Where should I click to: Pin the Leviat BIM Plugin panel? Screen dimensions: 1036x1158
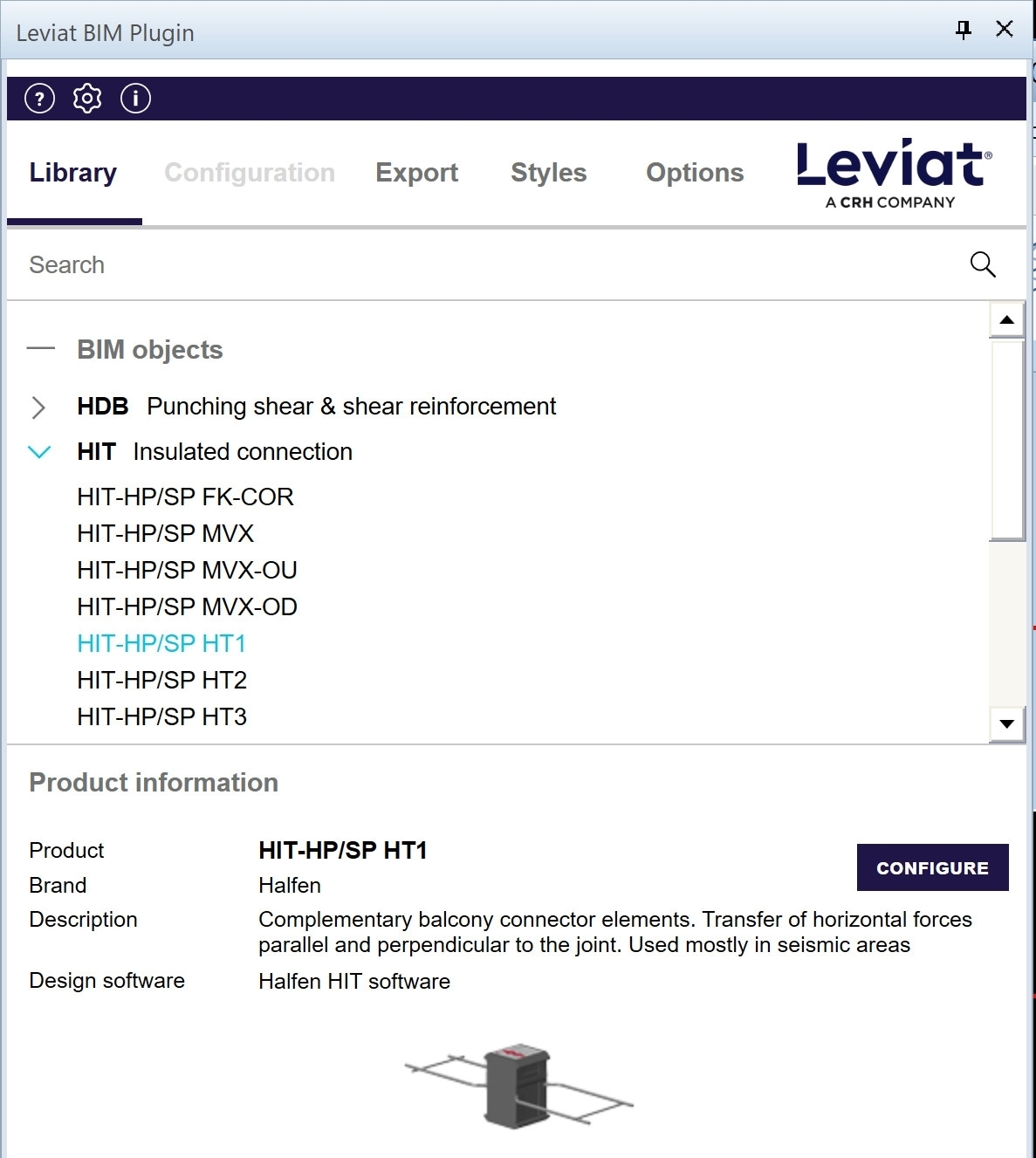(964, 30)
